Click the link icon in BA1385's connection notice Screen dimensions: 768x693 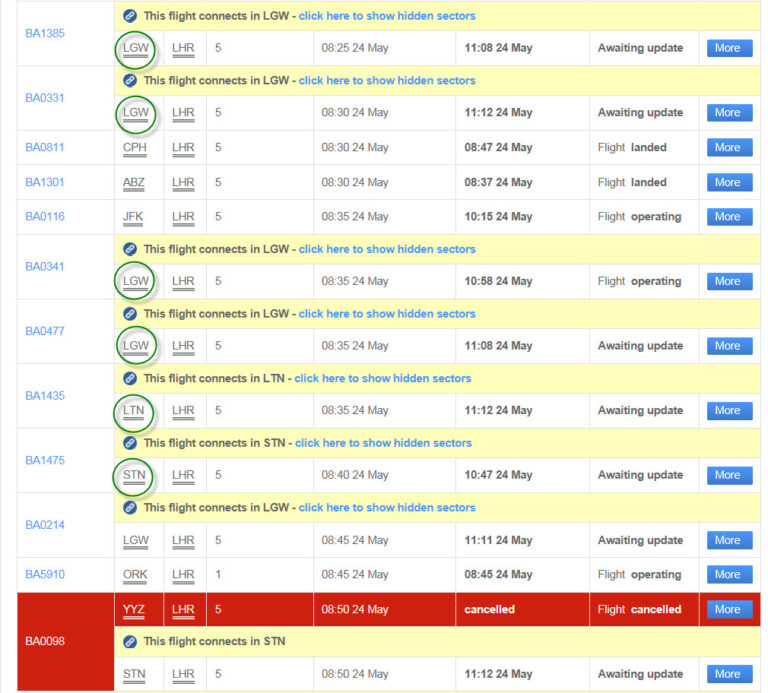[130, 16]
